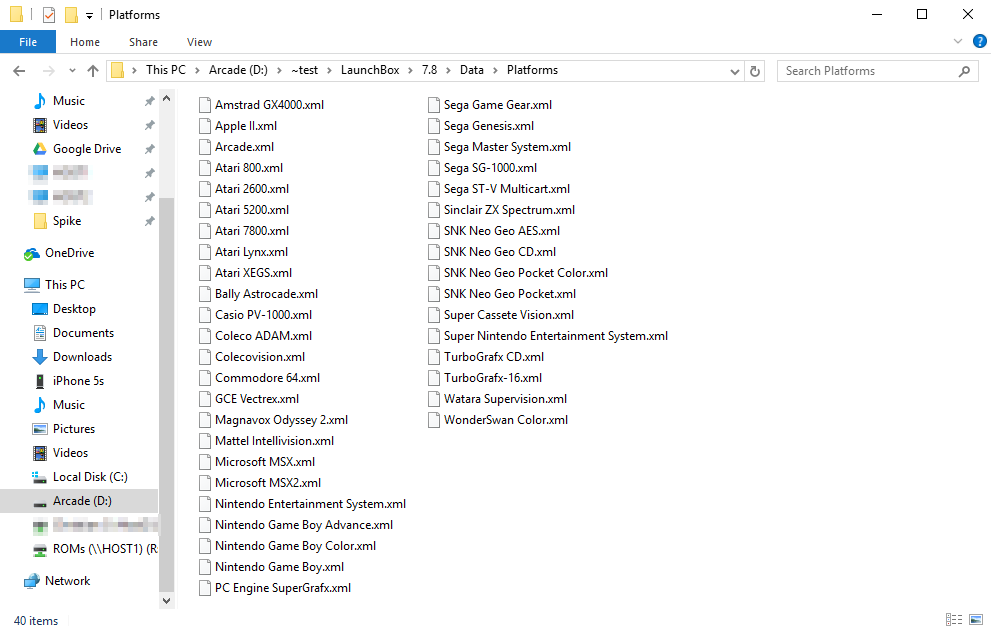This screenshot has width=991, height=632.
Task: Select SNK Neo Geo AES.xml file icon
Action: pos(434,231)
